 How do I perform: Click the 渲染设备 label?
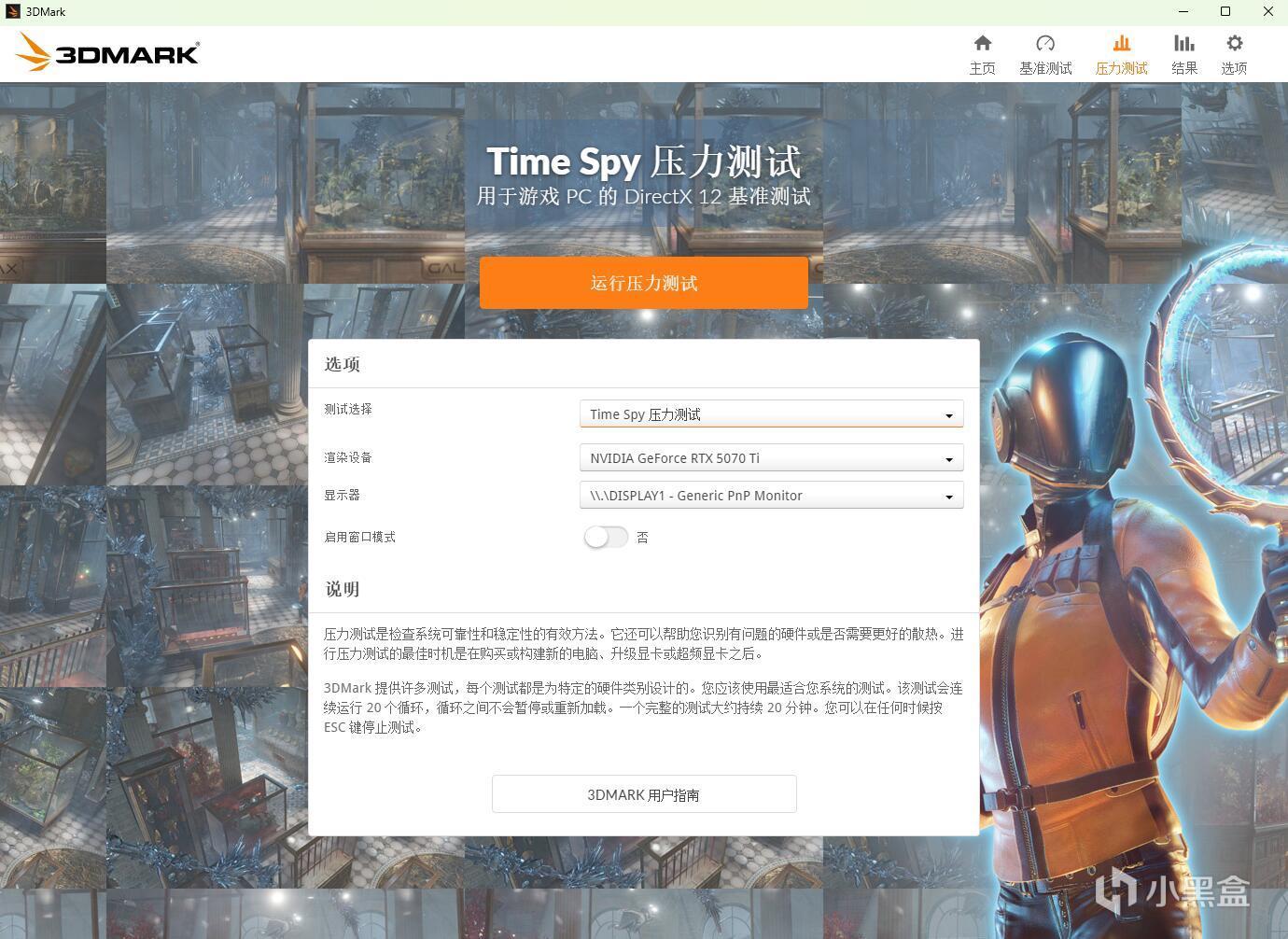tap(348, 457)
